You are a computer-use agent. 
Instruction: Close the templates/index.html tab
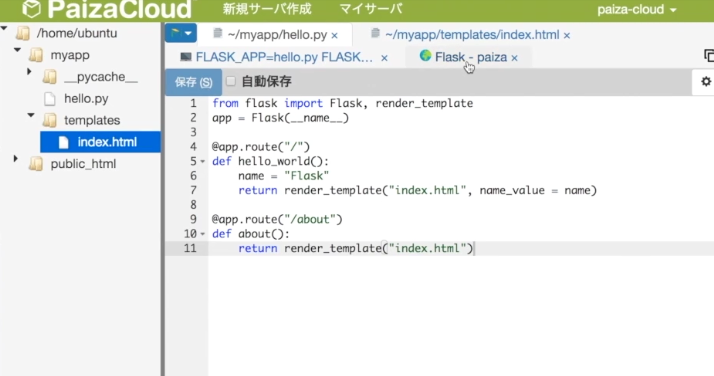point(567,36)
